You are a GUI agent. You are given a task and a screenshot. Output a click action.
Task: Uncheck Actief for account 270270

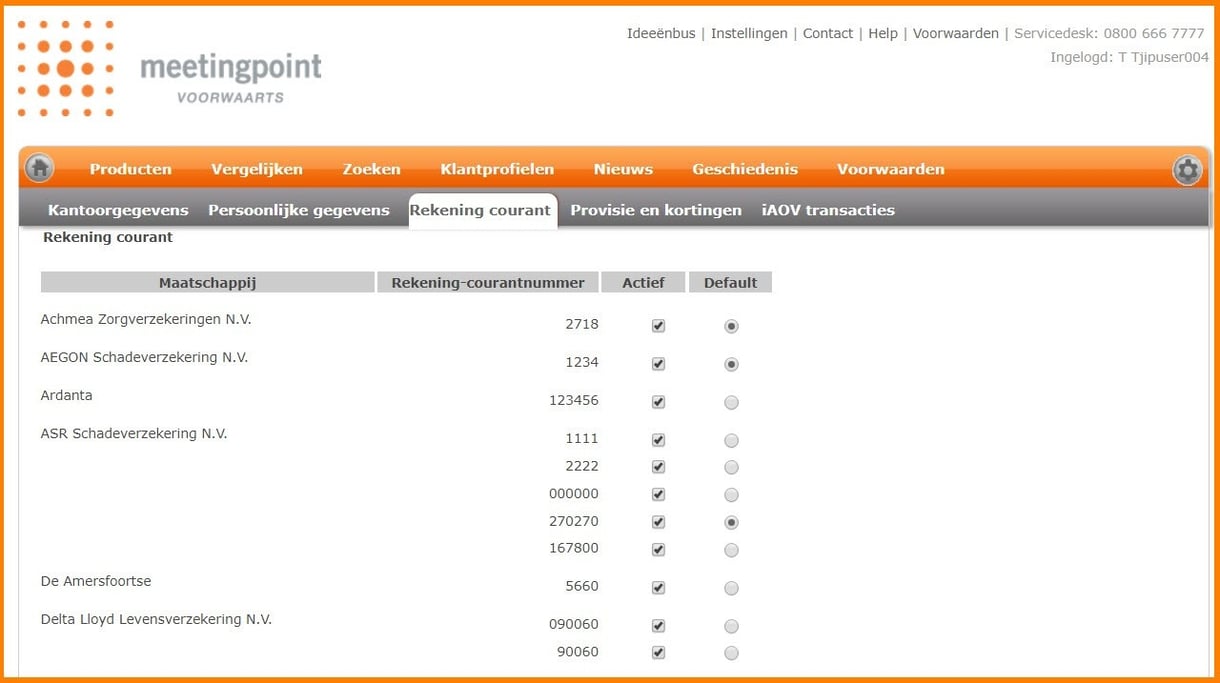(x=658, y=522)
